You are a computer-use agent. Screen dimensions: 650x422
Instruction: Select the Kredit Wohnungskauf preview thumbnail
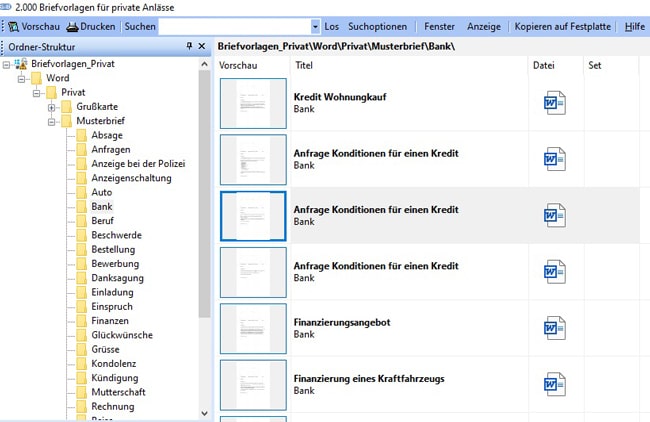click(252, 103)
